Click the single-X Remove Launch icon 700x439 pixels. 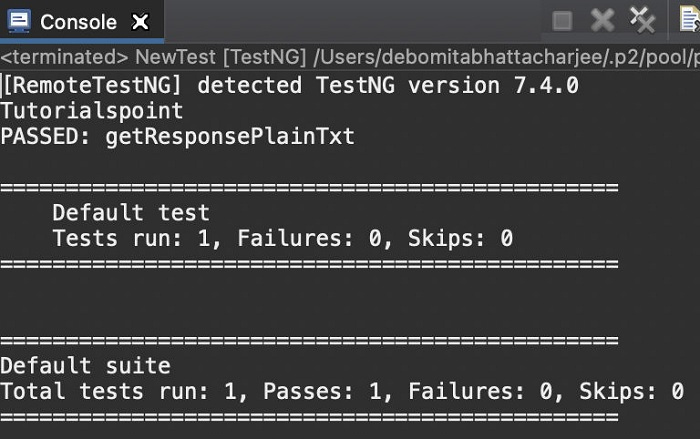click(601, 20)
